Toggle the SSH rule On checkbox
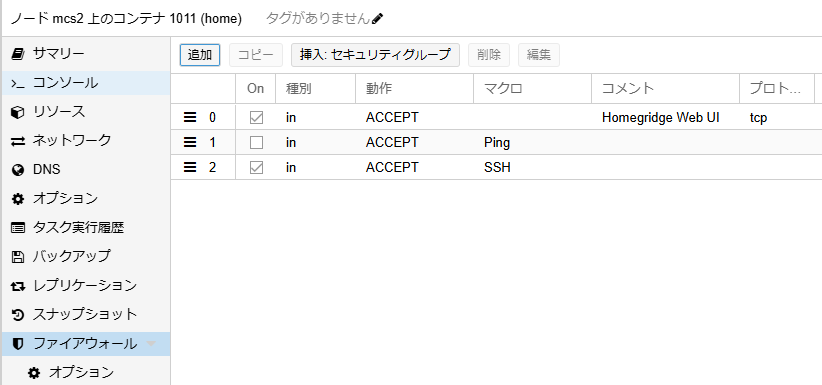Image resolution: width=822 pixels, height=385 pixels. tap(256, 168)
